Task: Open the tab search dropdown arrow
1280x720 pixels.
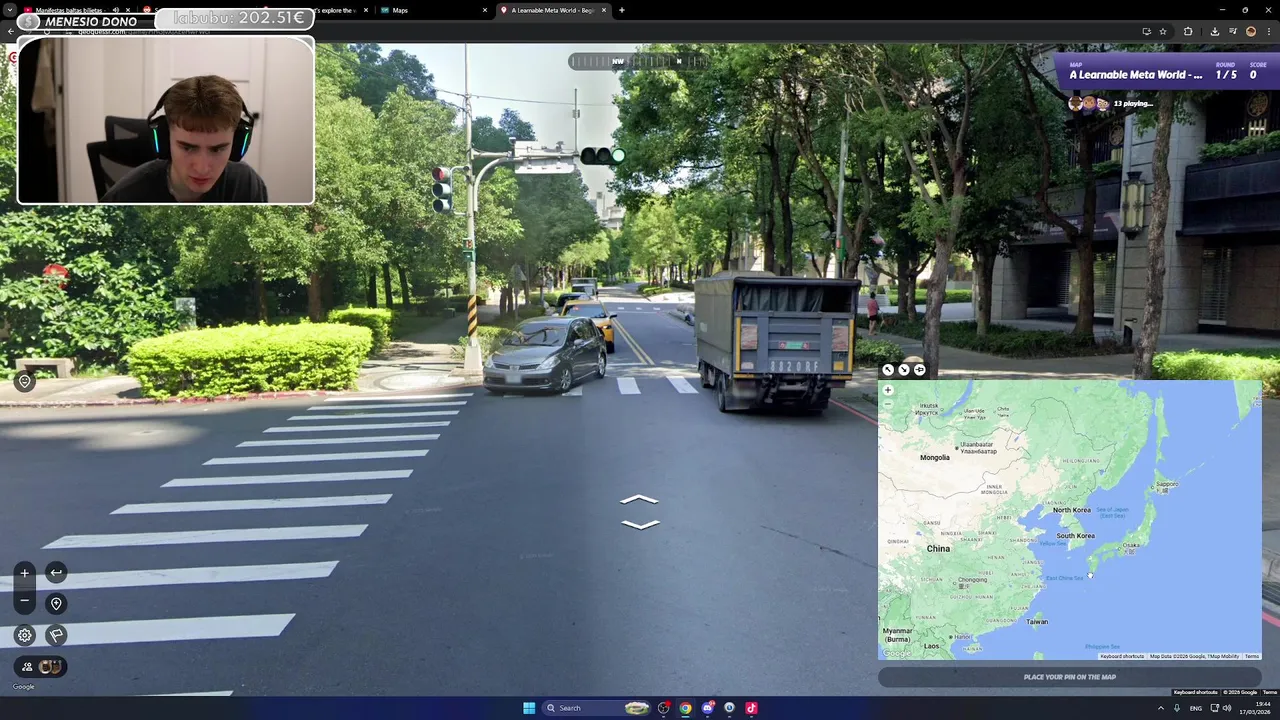Action: 9,10
